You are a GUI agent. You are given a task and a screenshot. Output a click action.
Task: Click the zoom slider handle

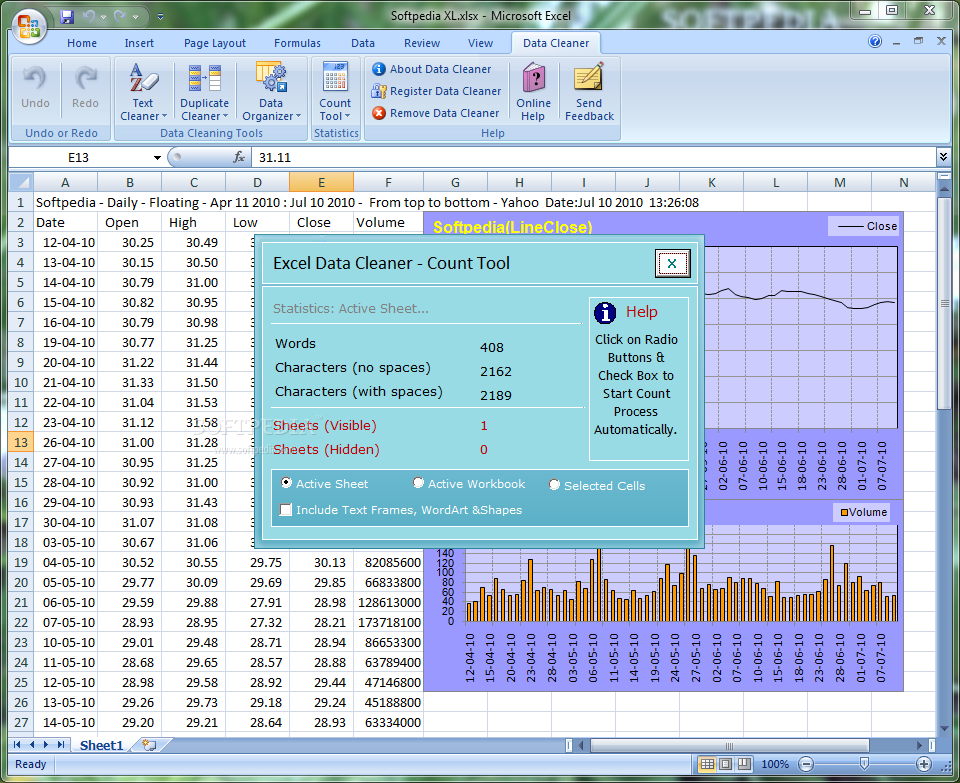864,763
